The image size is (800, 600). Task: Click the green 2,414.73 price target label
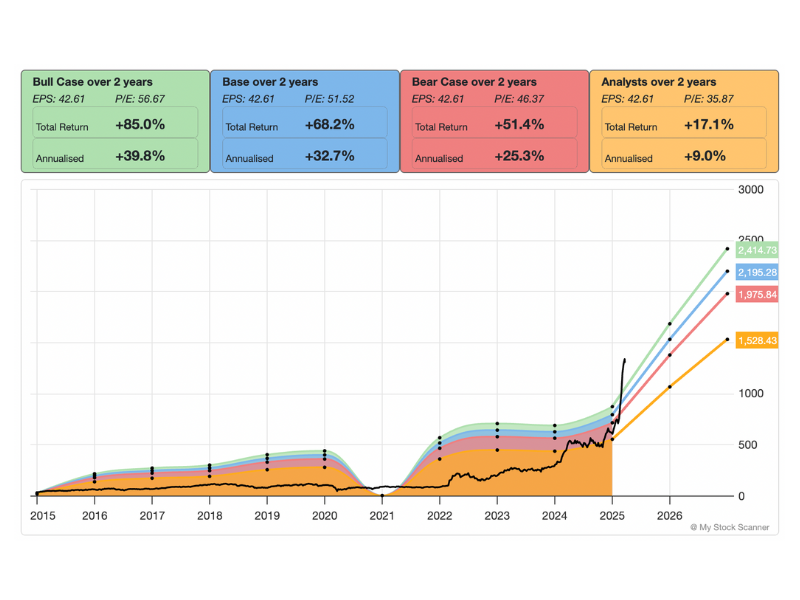(x=757, y=250)
